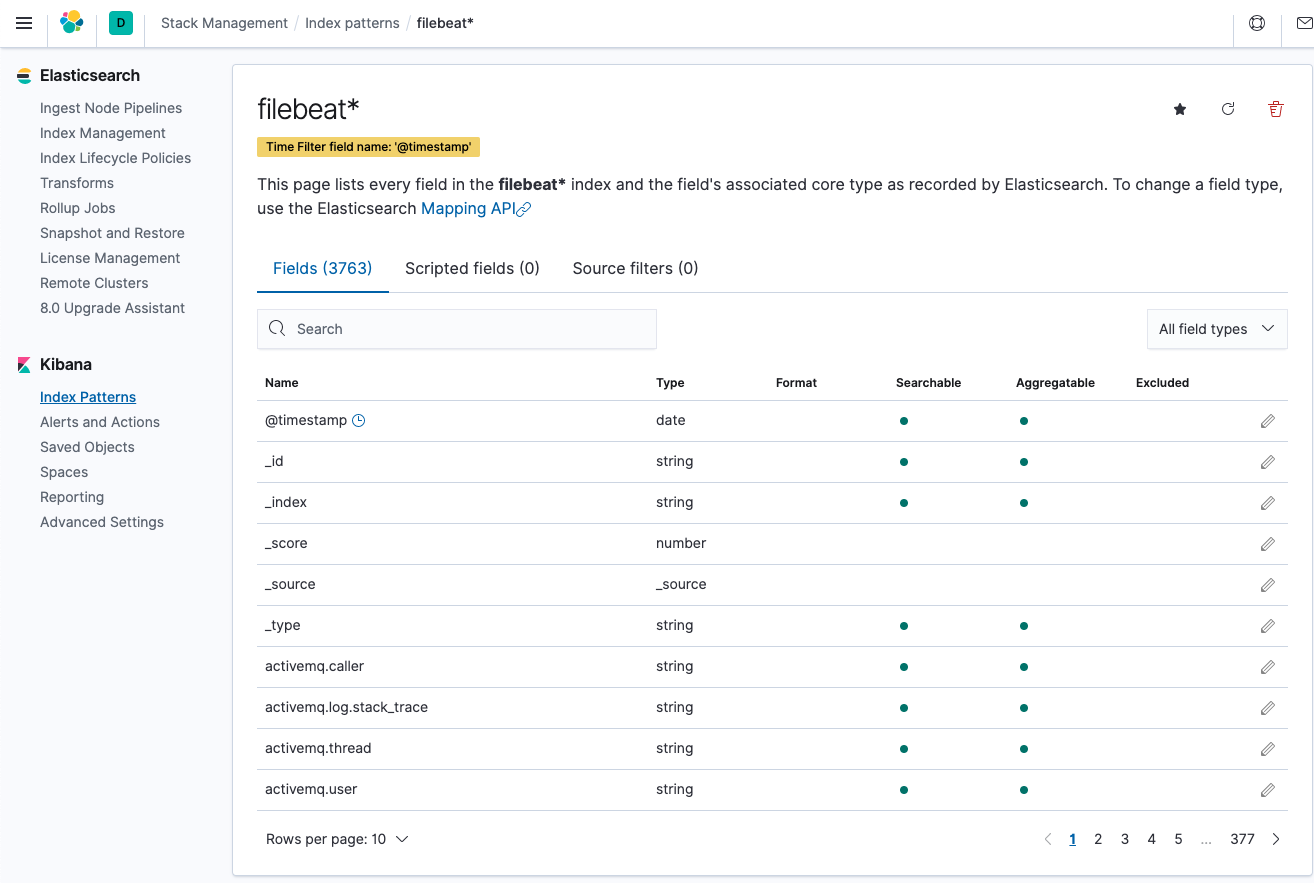Image resolution: width=1314 pixels, height=883 pixels.
Task: Go to page 4 of fields
Action: (x=1152, y=839)
